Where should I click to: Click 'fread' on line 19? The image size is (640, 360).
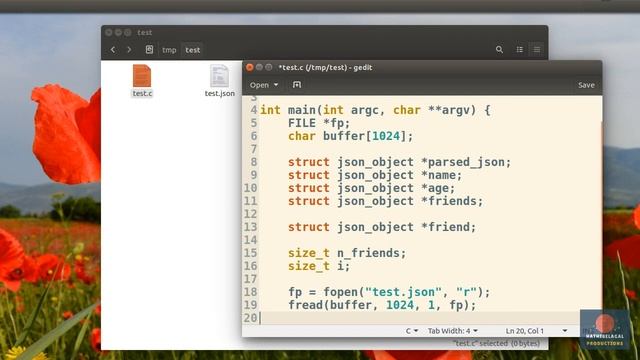305,305
